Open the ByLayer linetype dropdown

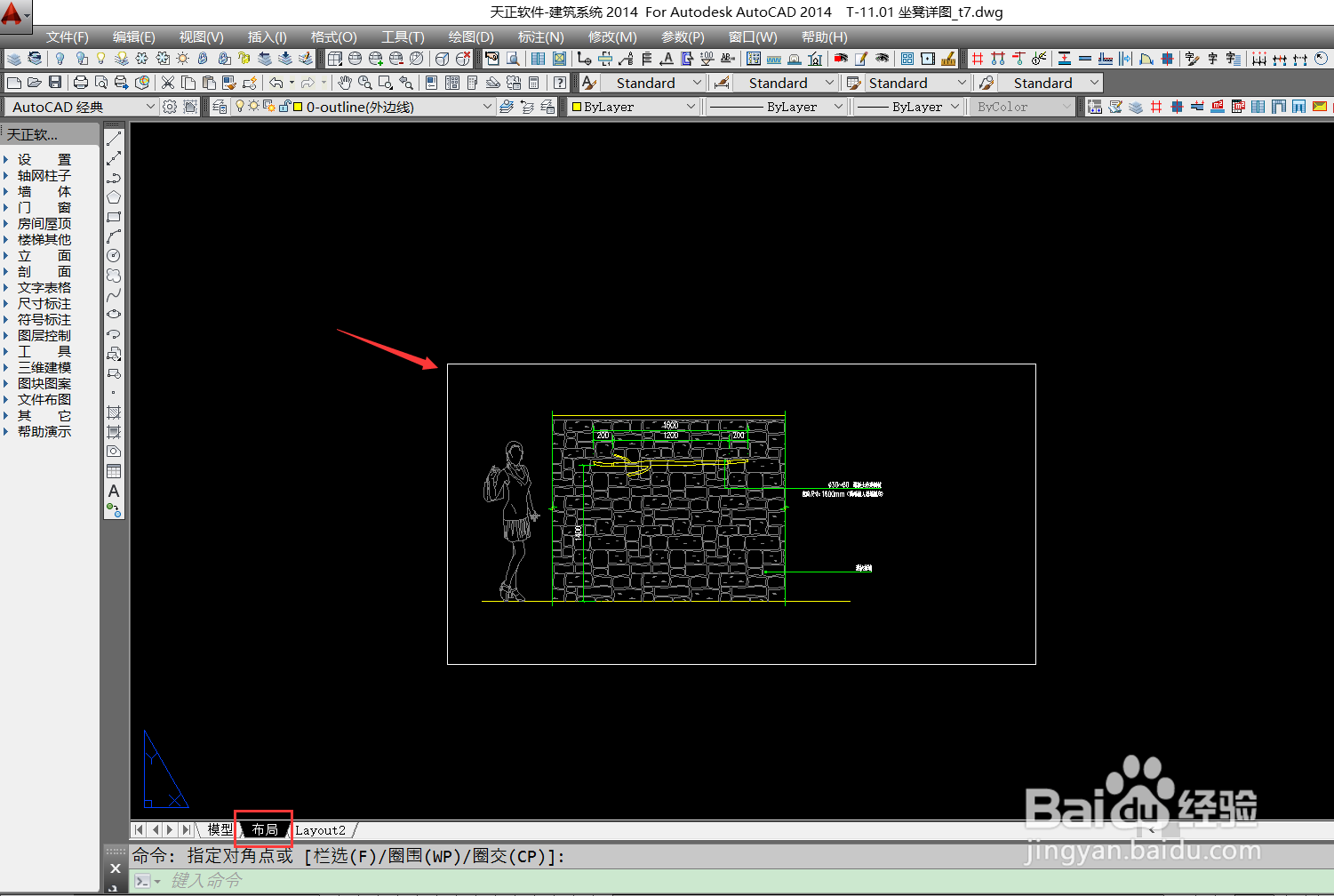777,107
